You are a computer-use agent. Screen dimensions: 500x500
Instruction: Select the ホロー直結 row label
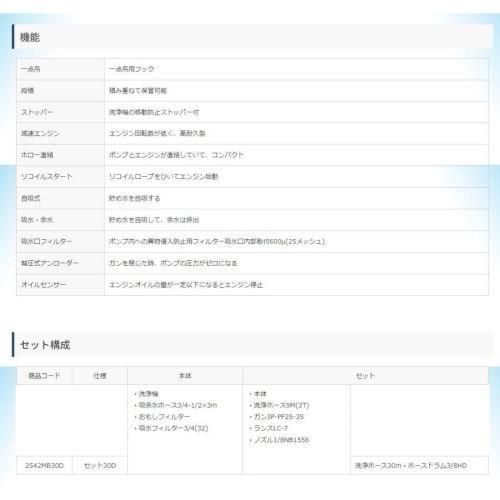pyautogui.click(x=37, y=155)
